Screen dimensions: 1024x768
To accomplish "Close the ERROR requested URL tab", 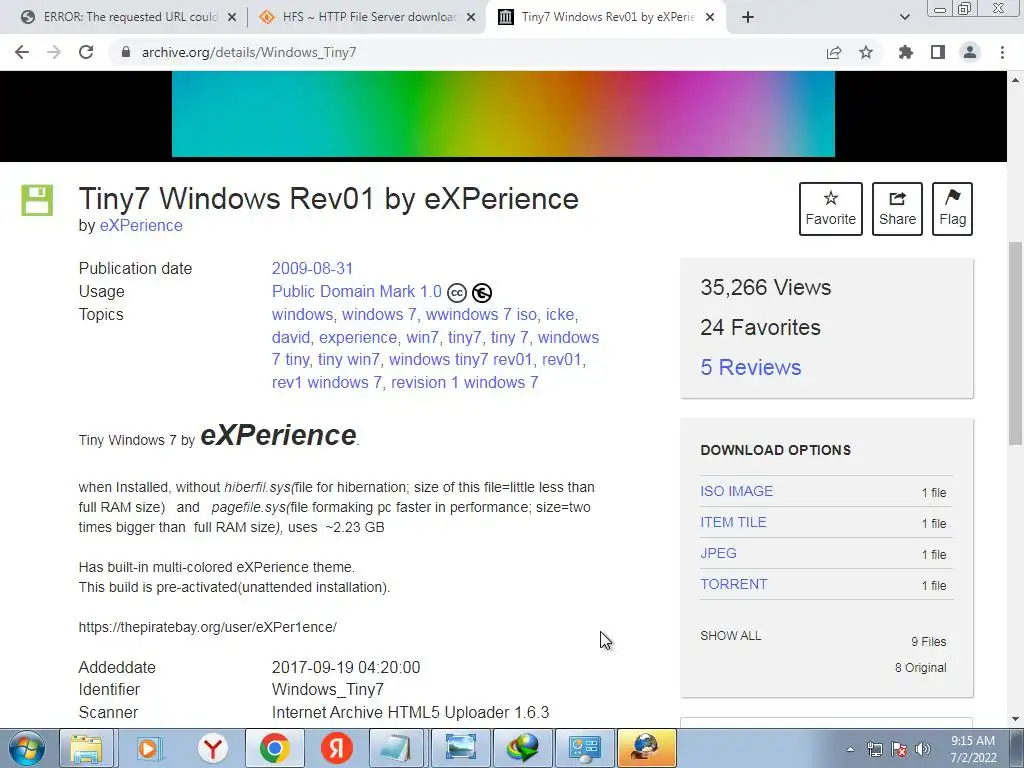I will click(232, 17).
